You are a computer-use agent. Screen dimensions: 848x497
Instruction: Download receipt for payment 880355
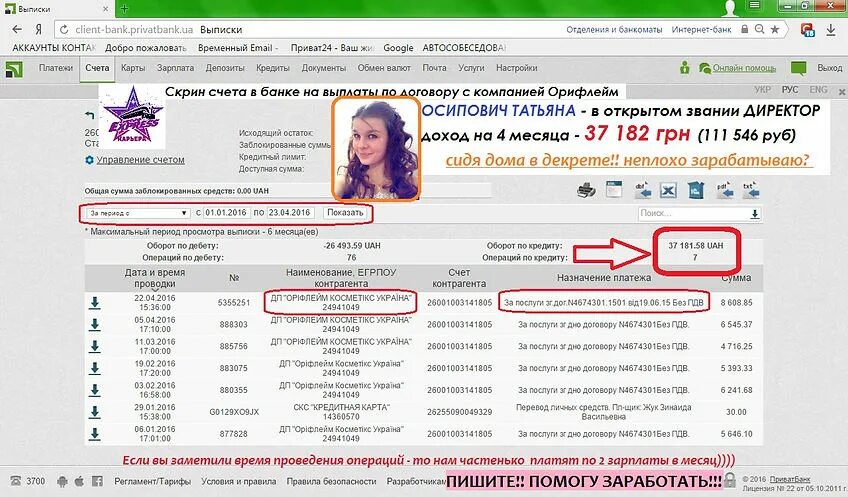click(x=95, y=389)
